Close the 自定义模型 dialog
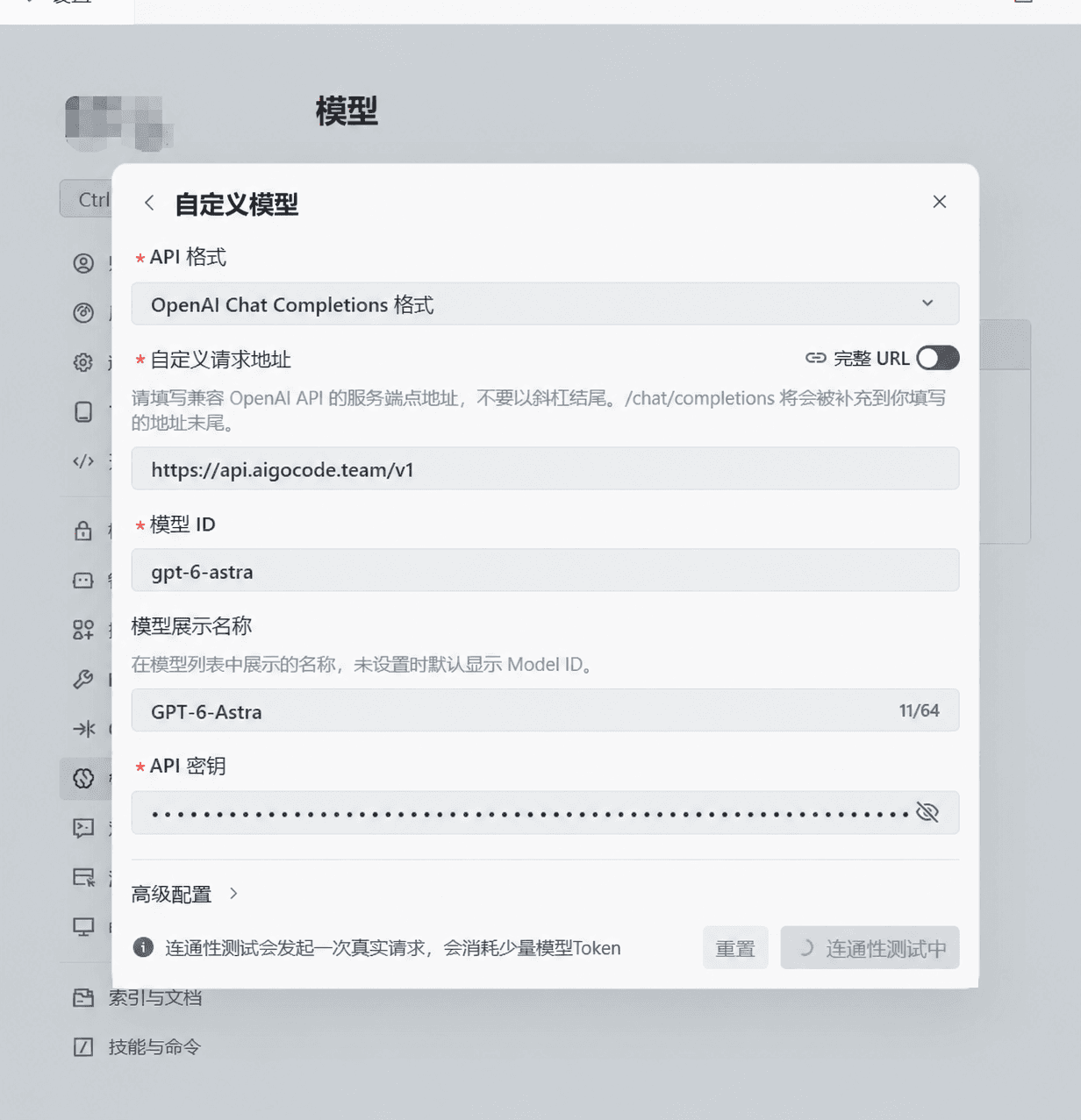The height and width of the screenshot is (1120, 1081). [x=939, y=202]
